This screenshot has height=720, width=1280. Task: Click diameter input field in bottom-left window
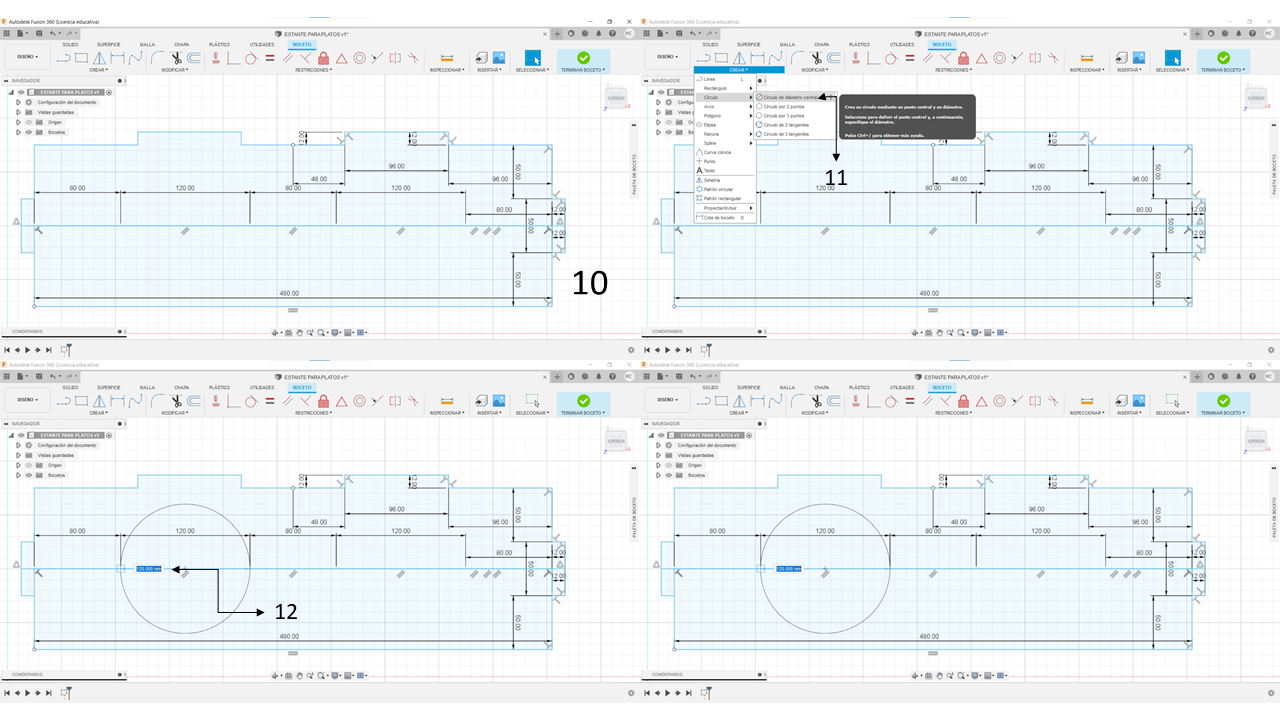coord(148,568)
